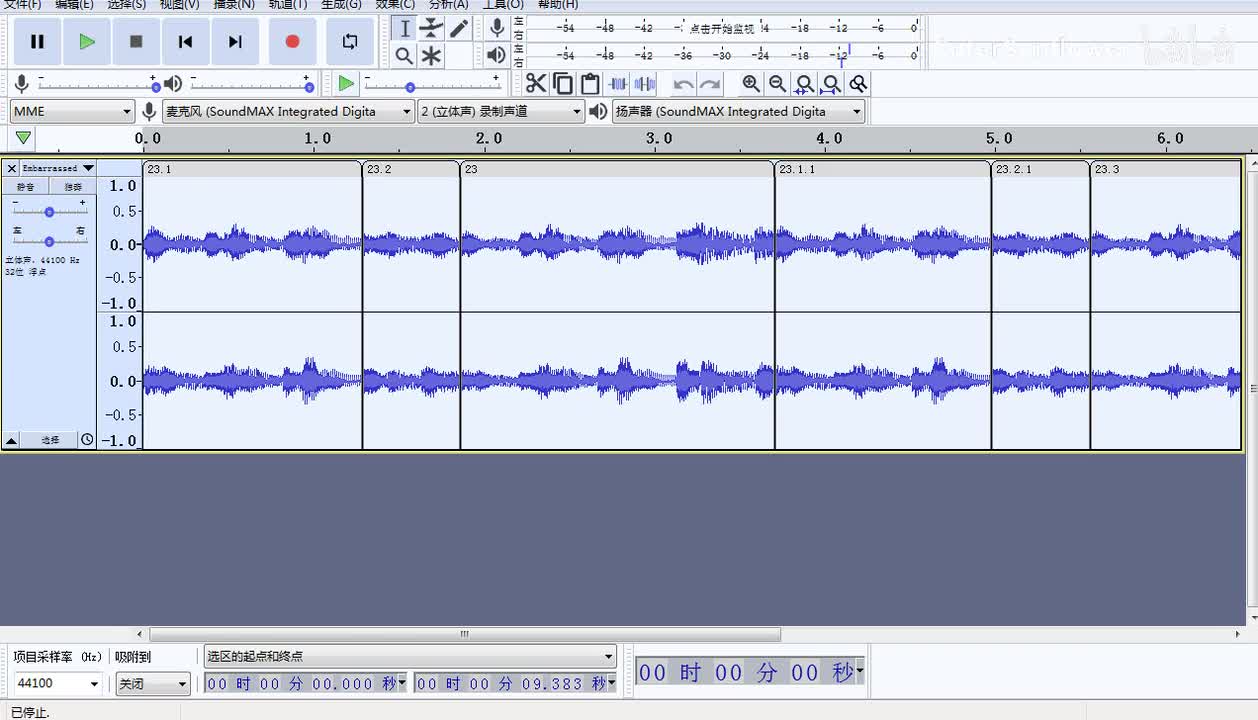This screenshot has height=720, width=1258.
Task: Toggle the sync-lock clock icon on track
Action: [x=87, y=440]
